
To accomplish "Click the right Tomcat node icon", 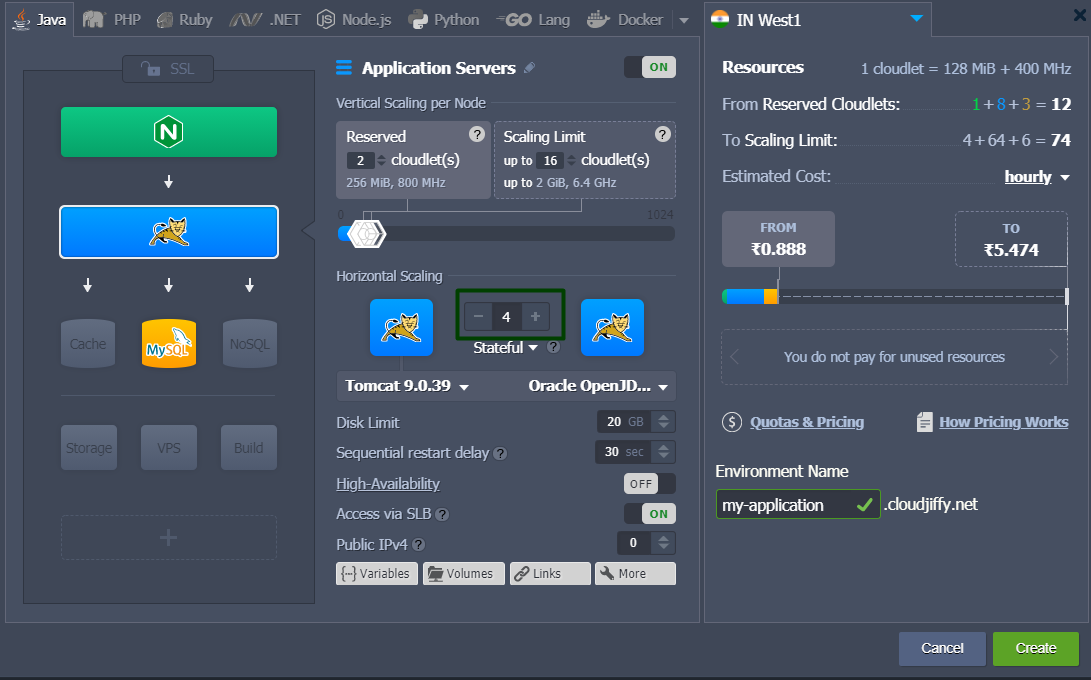I will [x=612, y=327].
